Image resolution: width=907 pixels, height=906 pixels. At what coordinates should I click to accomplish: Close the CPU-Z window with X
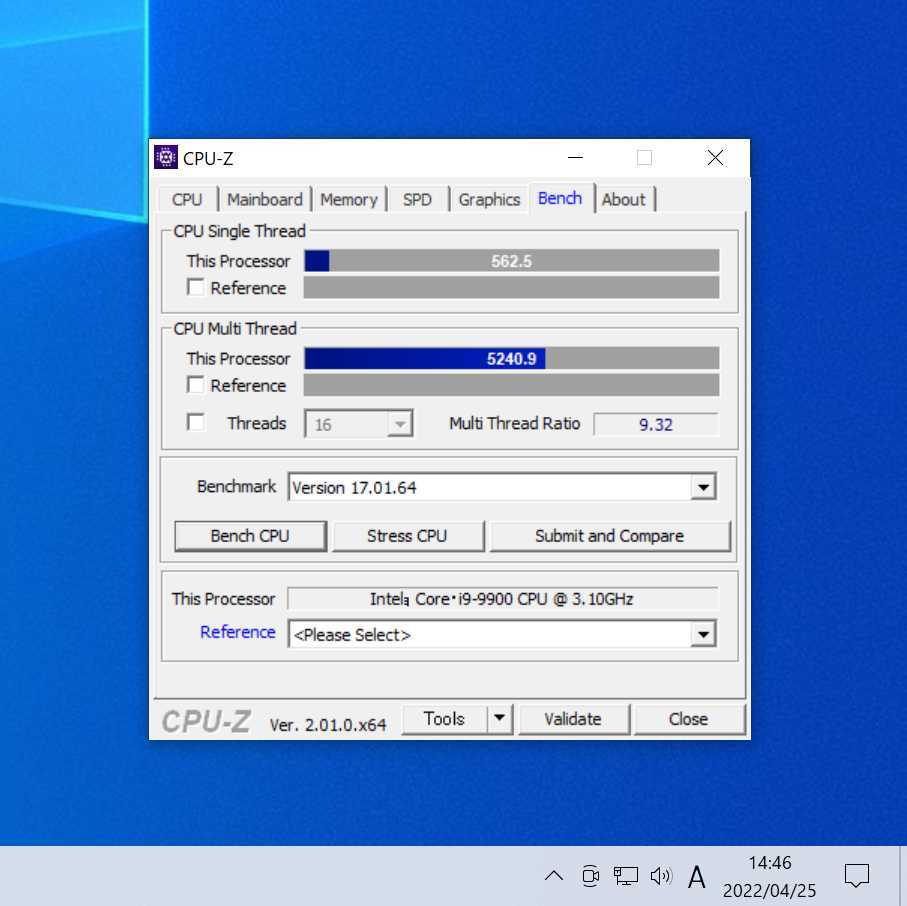[715, 157]
